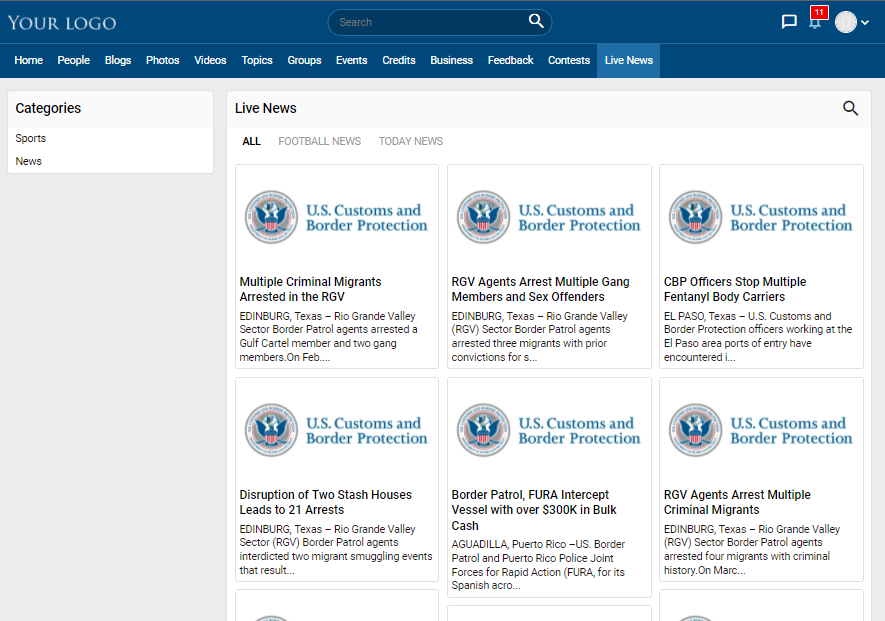Open thumbnail of Multiple Criminal Migrants article
Screen dimensions: 885x621
337,217
